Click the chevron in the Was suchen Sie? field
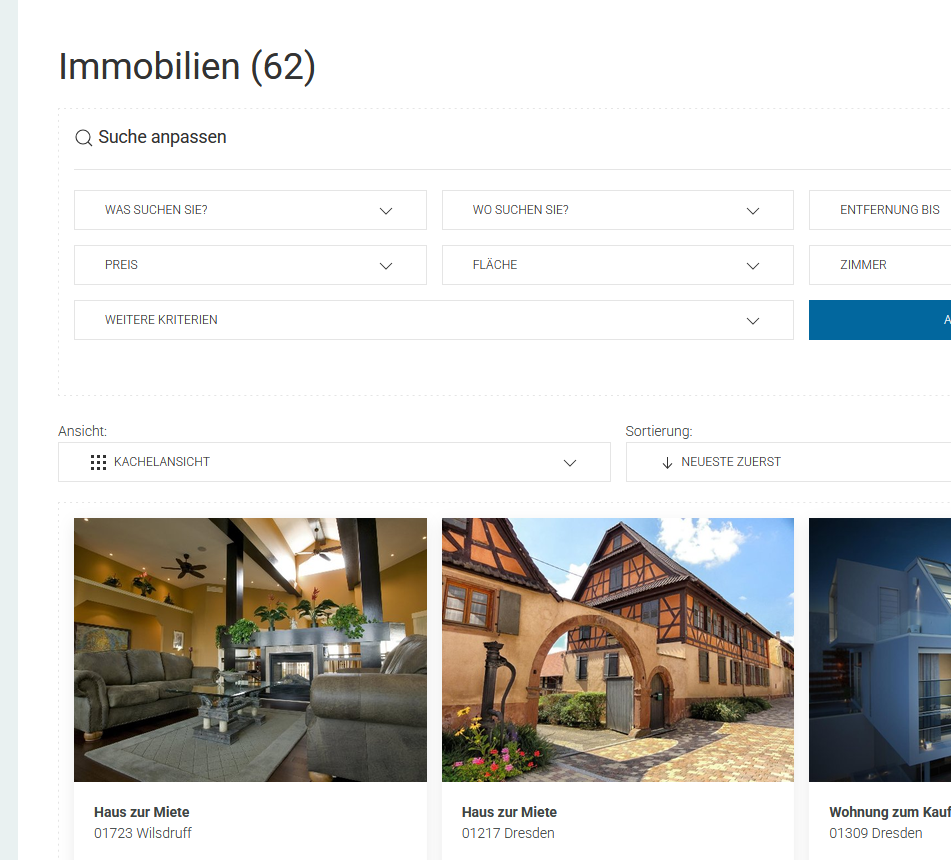 pos(386,211)
